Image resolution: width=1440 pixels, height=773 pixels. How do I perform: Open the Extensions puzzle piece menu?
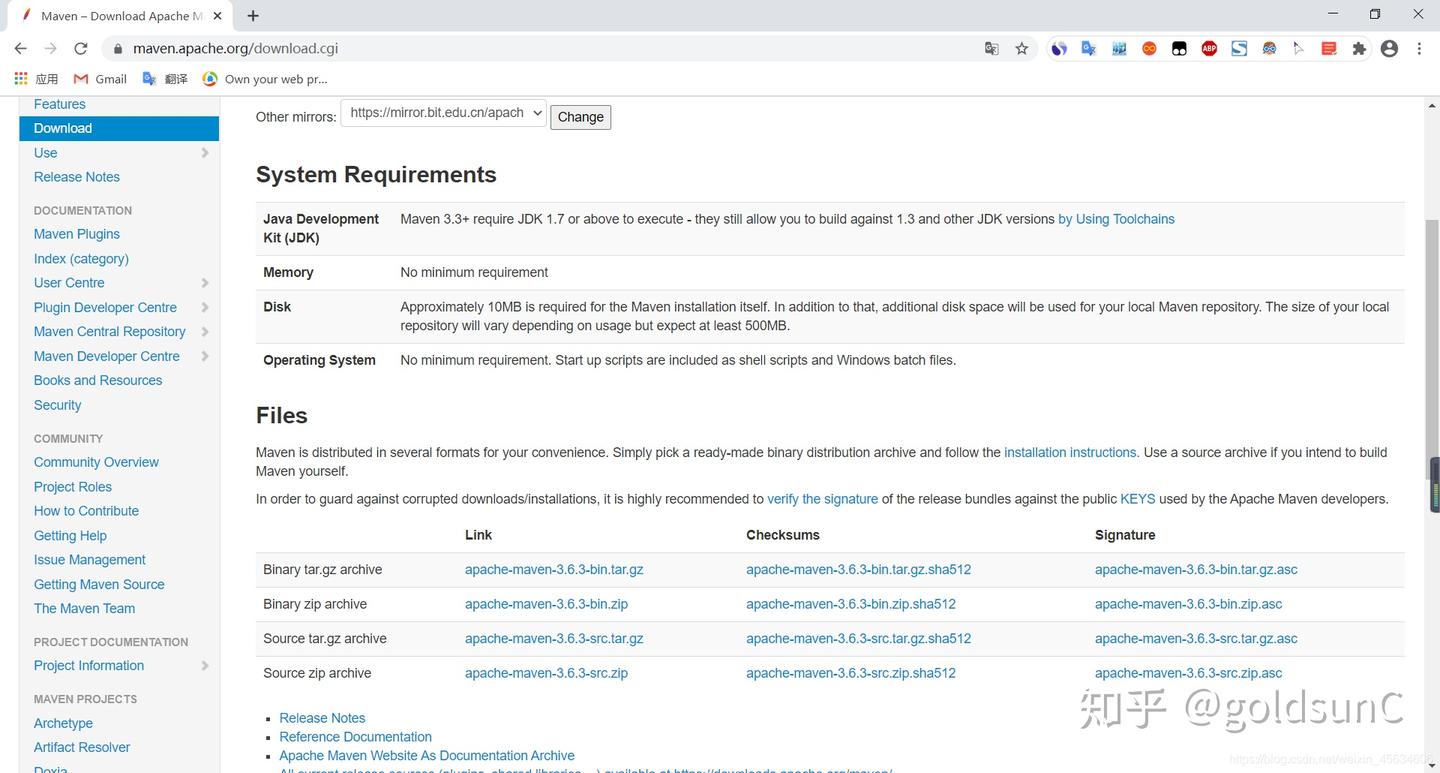(1359, 48)
